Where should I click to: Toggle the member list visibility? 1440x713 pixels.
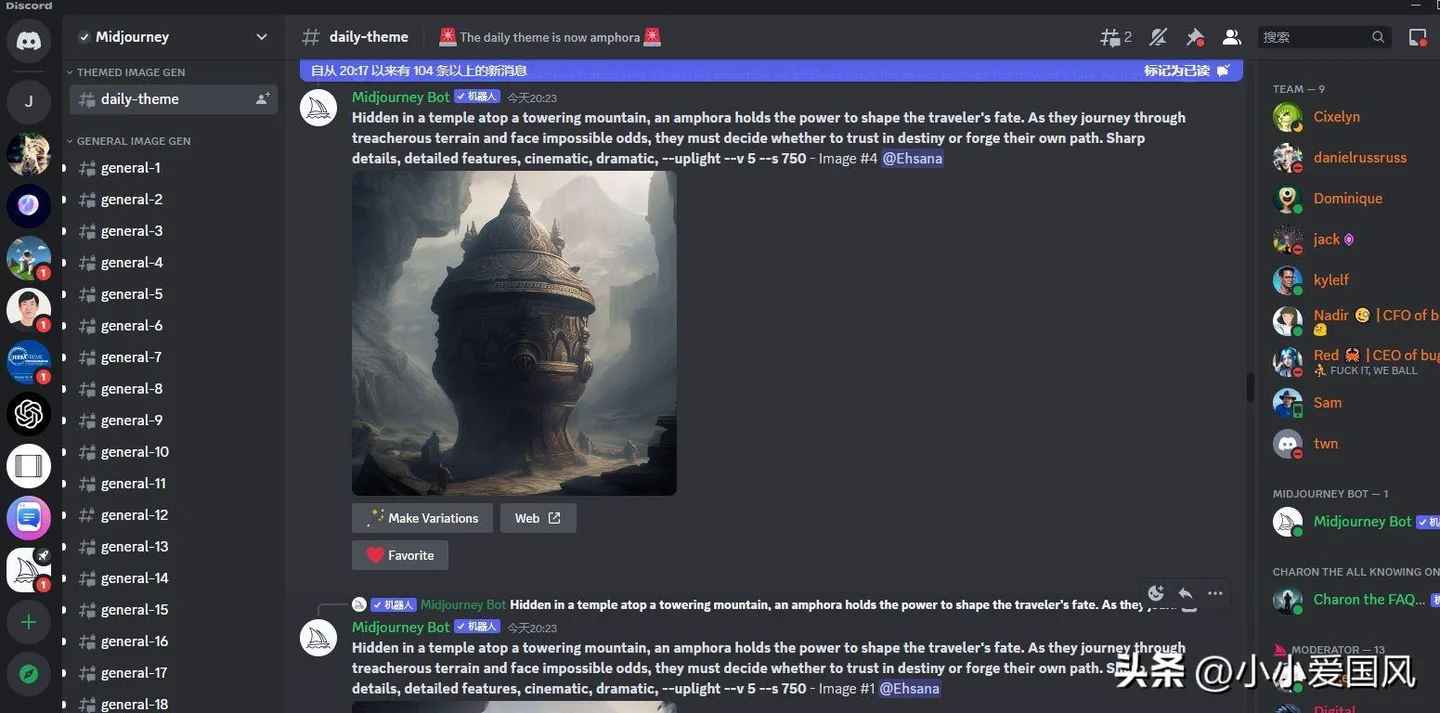[1232, 37]
